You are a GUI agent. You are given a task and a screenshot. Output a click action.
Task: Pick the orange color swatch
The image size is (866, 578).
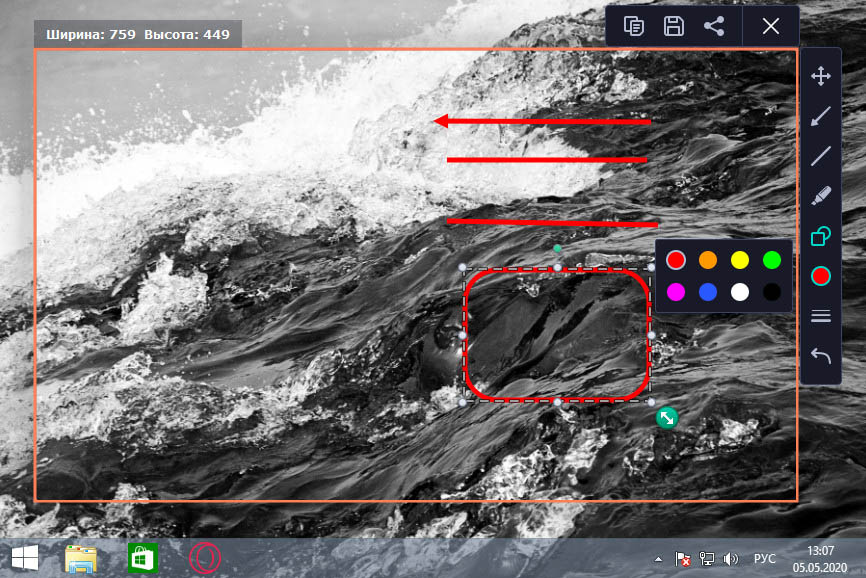click(707, 260)
